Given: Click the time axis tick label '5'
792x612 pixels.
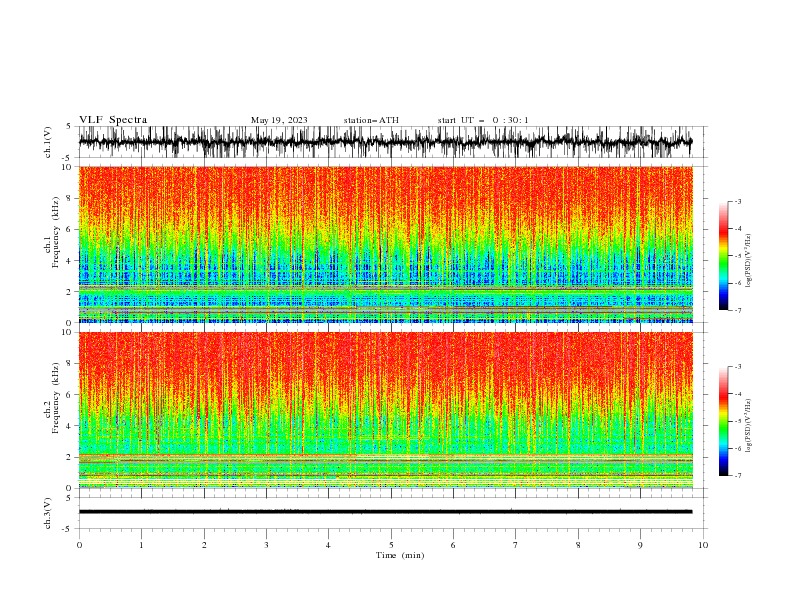Looking at the screenshot, I should point(391,545).
